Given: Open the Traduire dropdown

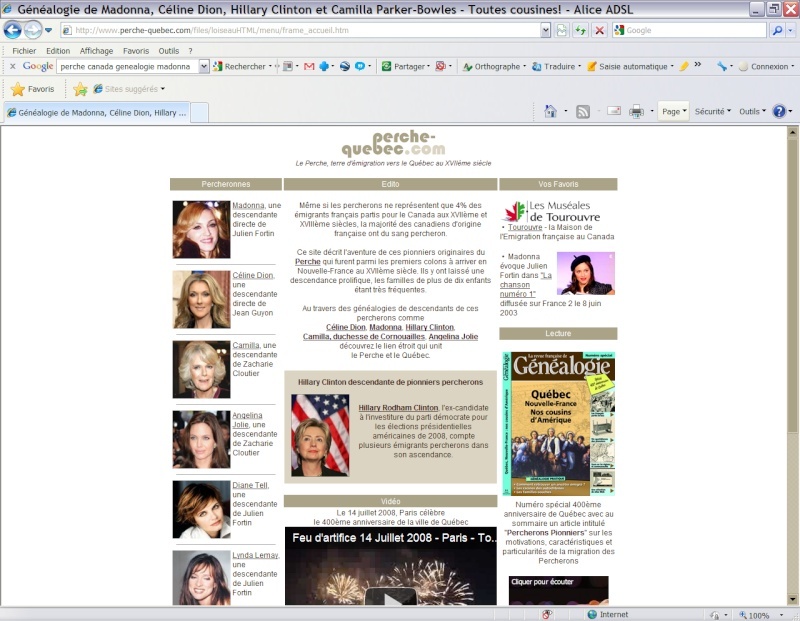Looking at the screenshot, I should click(x=579, y=66).
